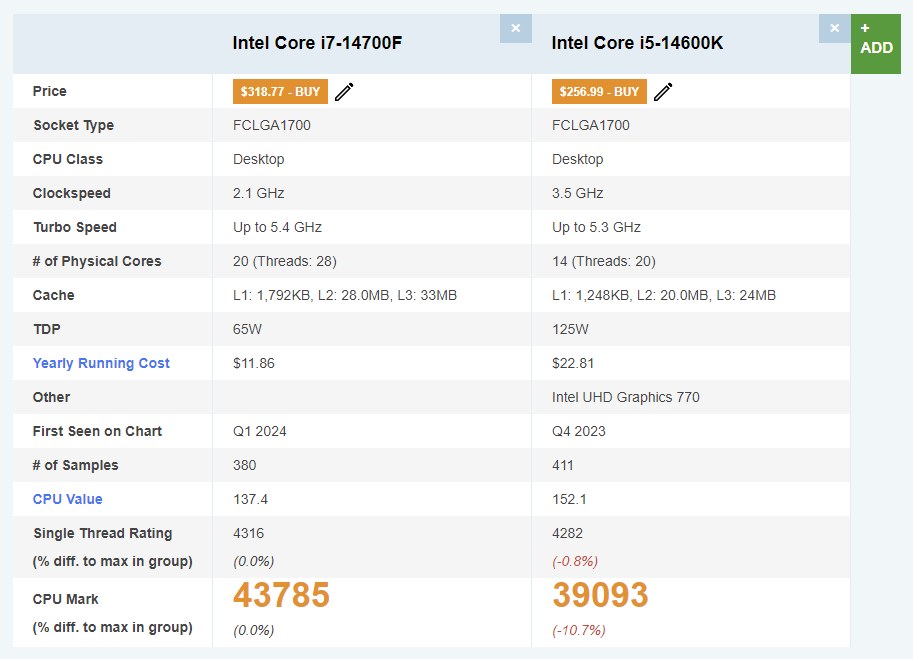Select the 380 samples value
The height and width of the screenshot is (659, 913).
coord(245,465)
